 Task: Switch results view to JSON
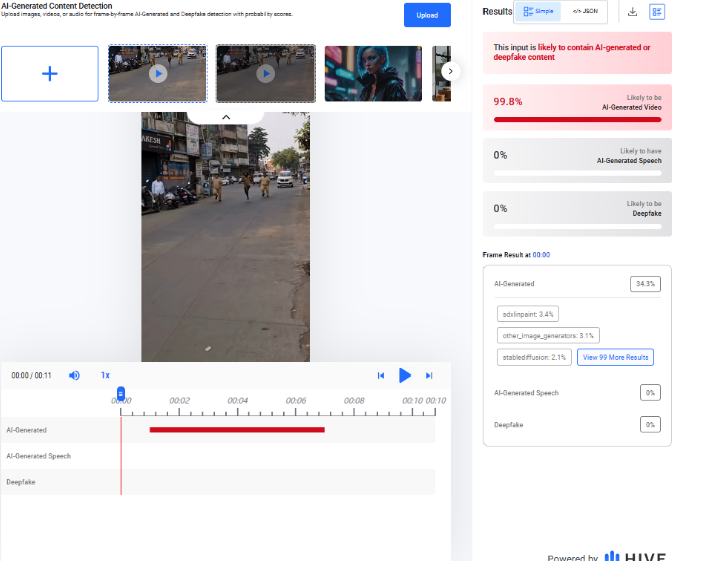pos(585,11)
